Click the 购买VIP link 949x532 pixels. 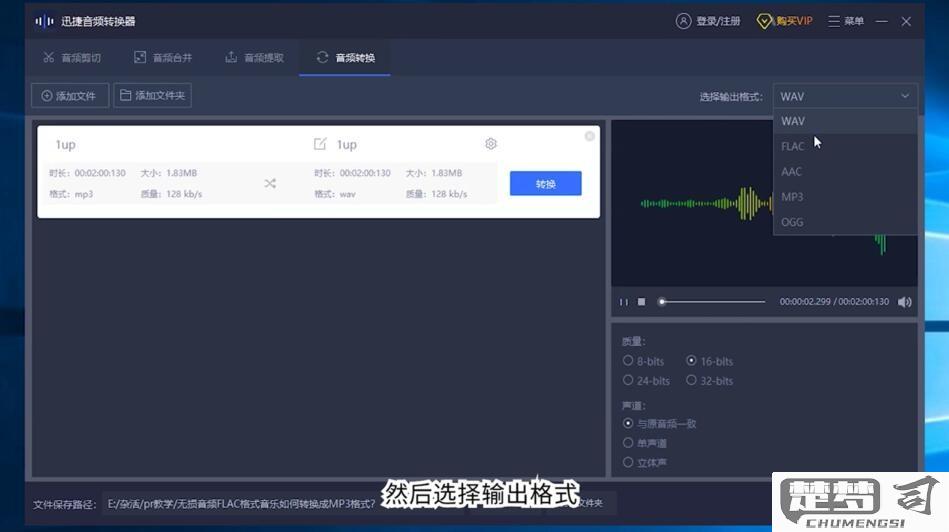coord(794,21)
